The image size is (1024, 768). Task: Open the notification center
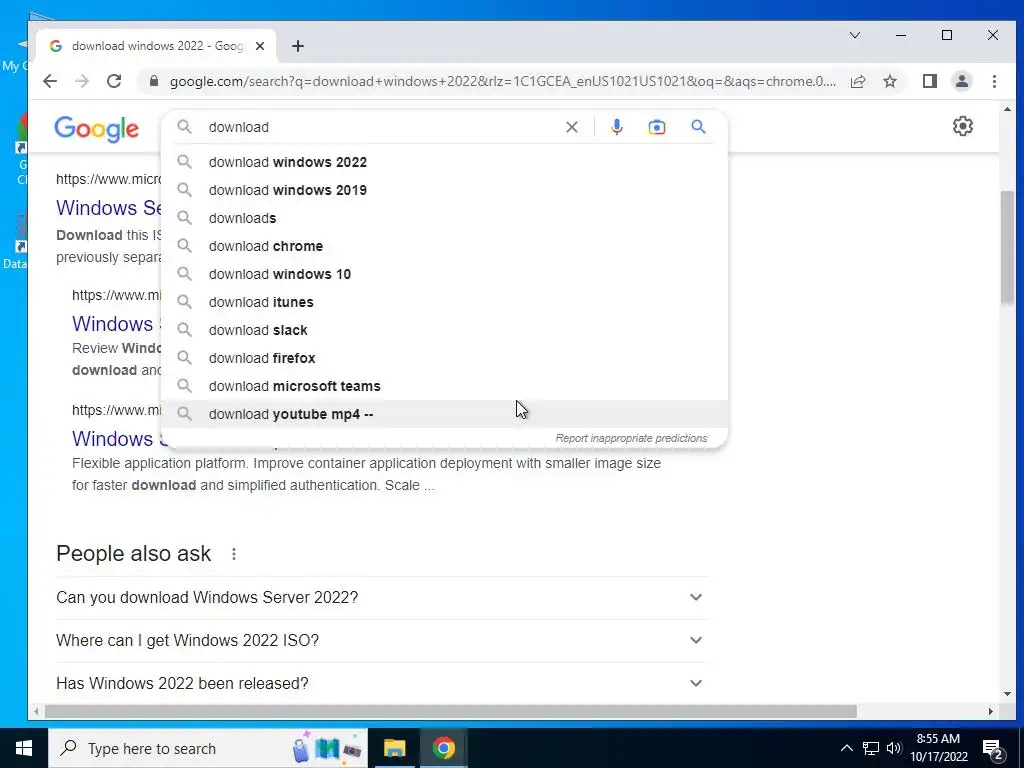992,748
